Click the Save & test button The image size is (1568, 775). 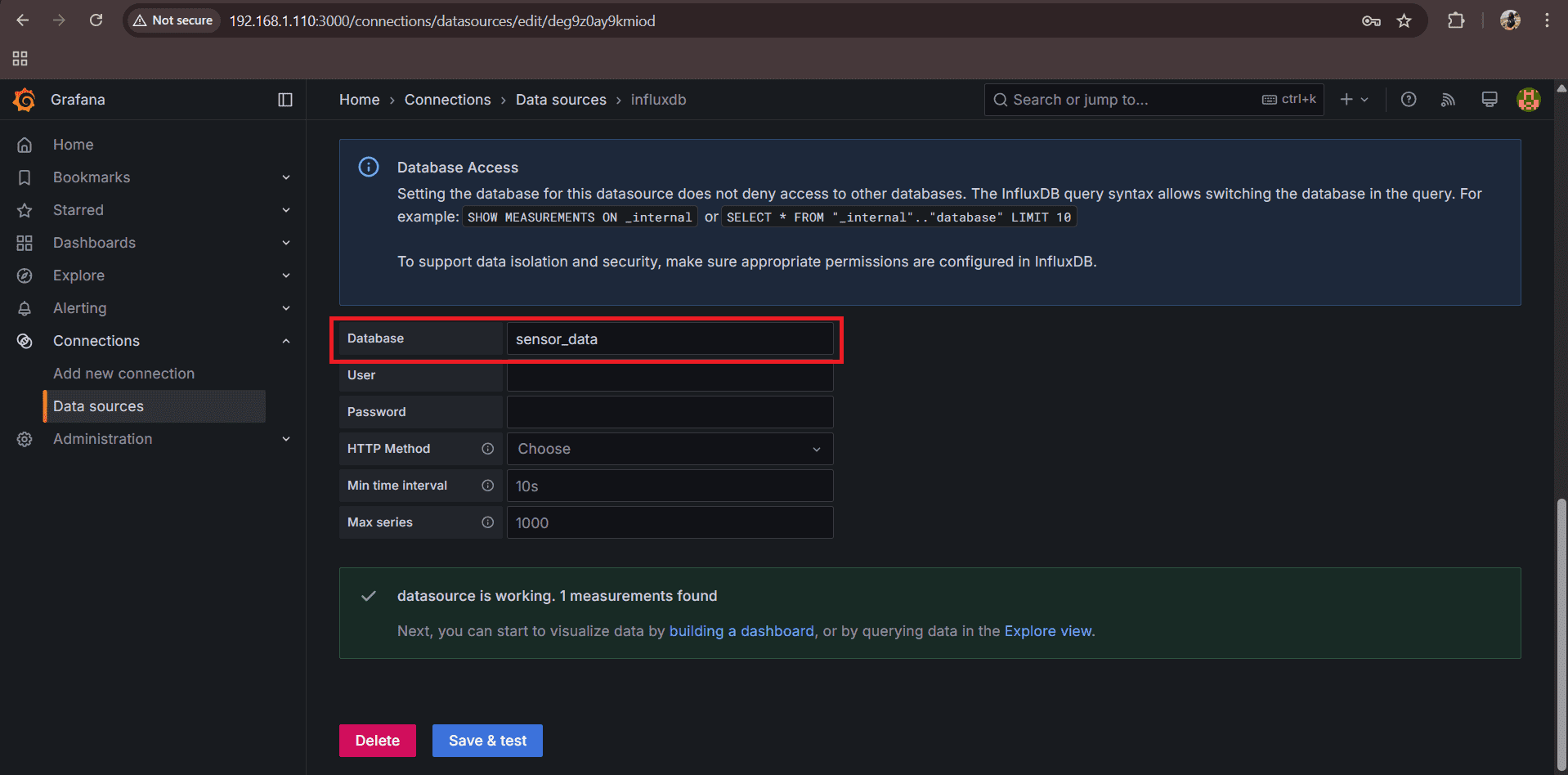click(x=487, y=741)
